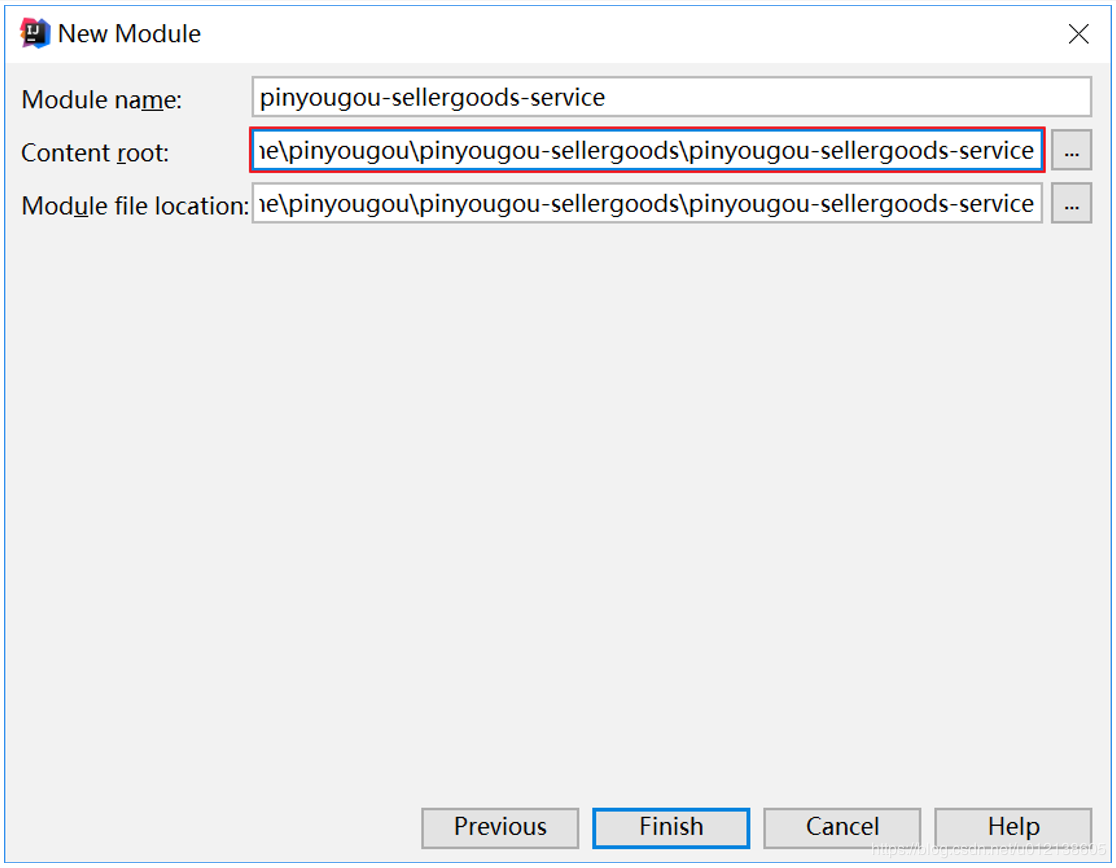Open the browse button for Module file location
This screenshot has height=868, width=1116.
pos(1071,204)
